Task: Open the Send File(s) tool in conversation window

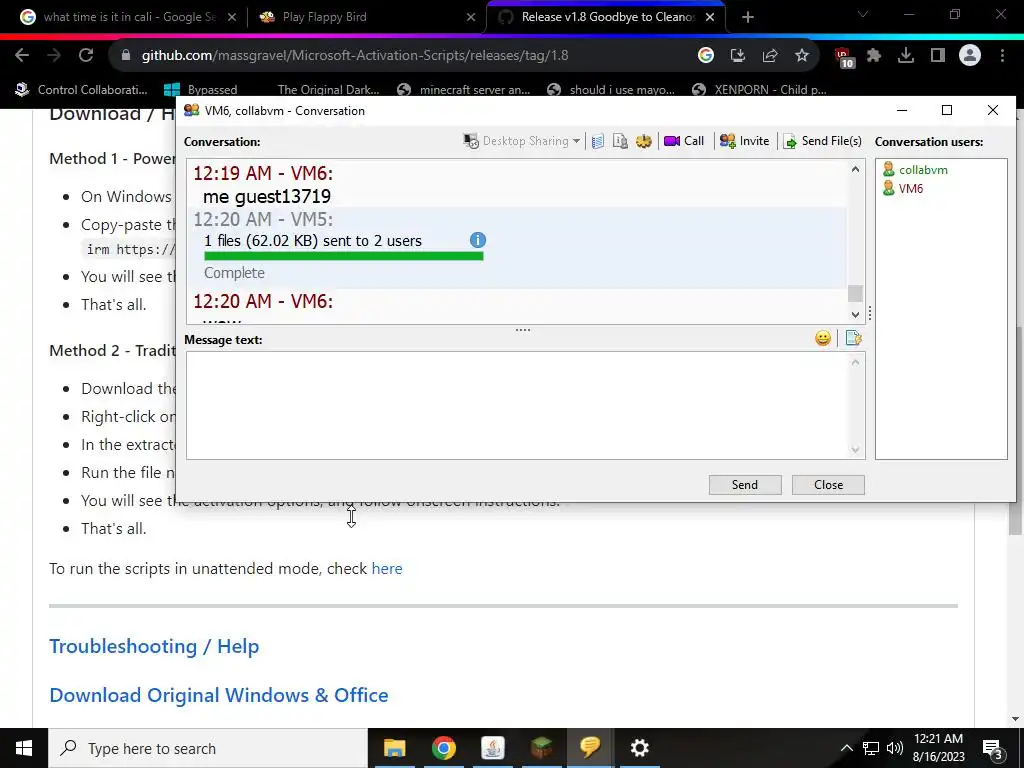Action: (x=822, y=141)
